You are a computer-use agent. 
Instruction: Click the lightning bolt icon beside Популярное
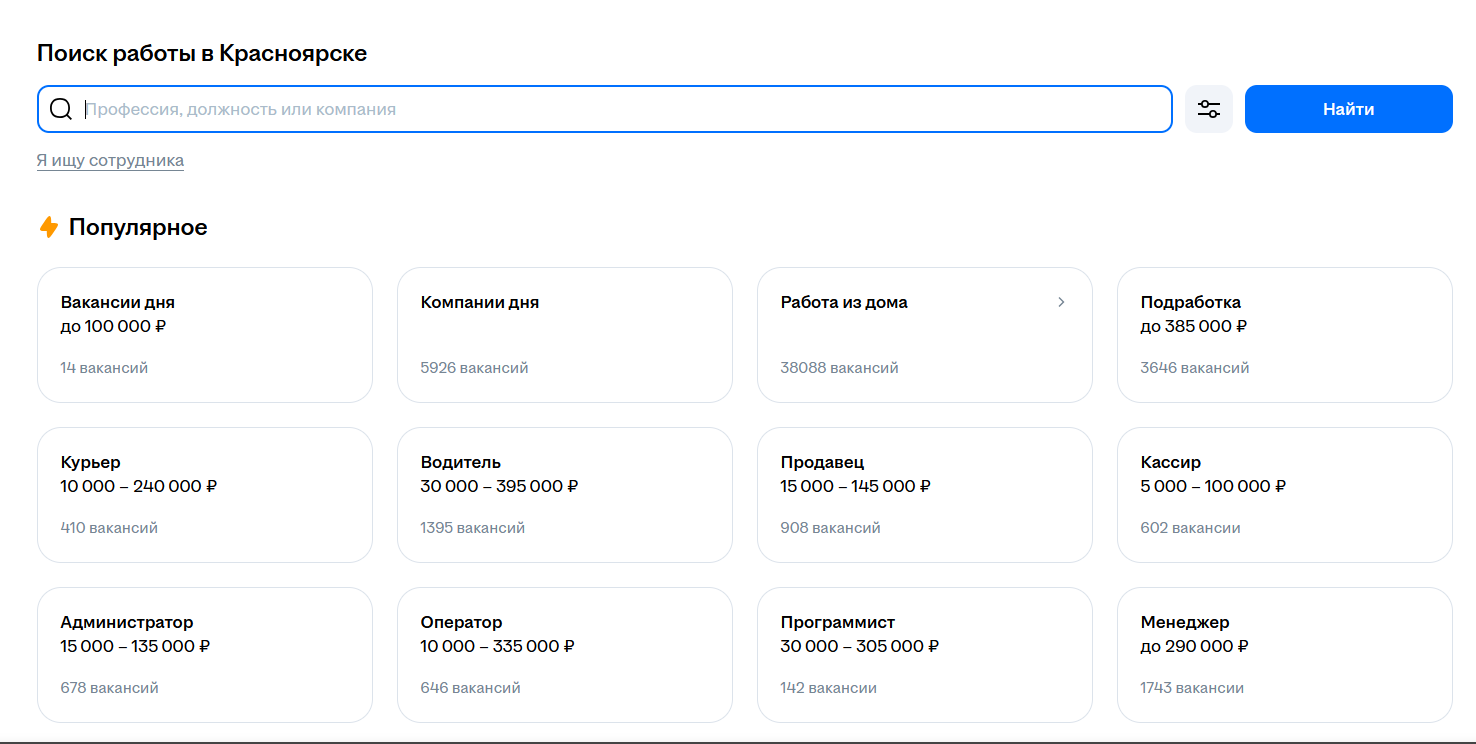click(48, 227)
